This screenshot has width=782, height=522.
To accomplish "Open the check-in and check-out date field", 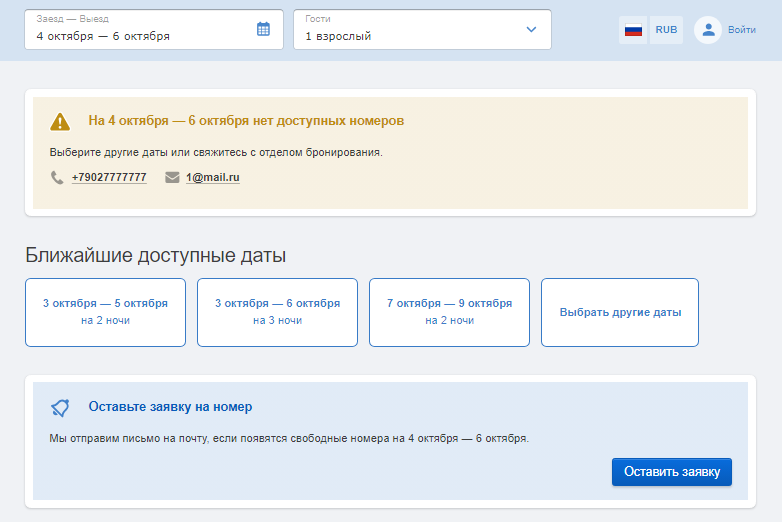I will pos(154,29).
